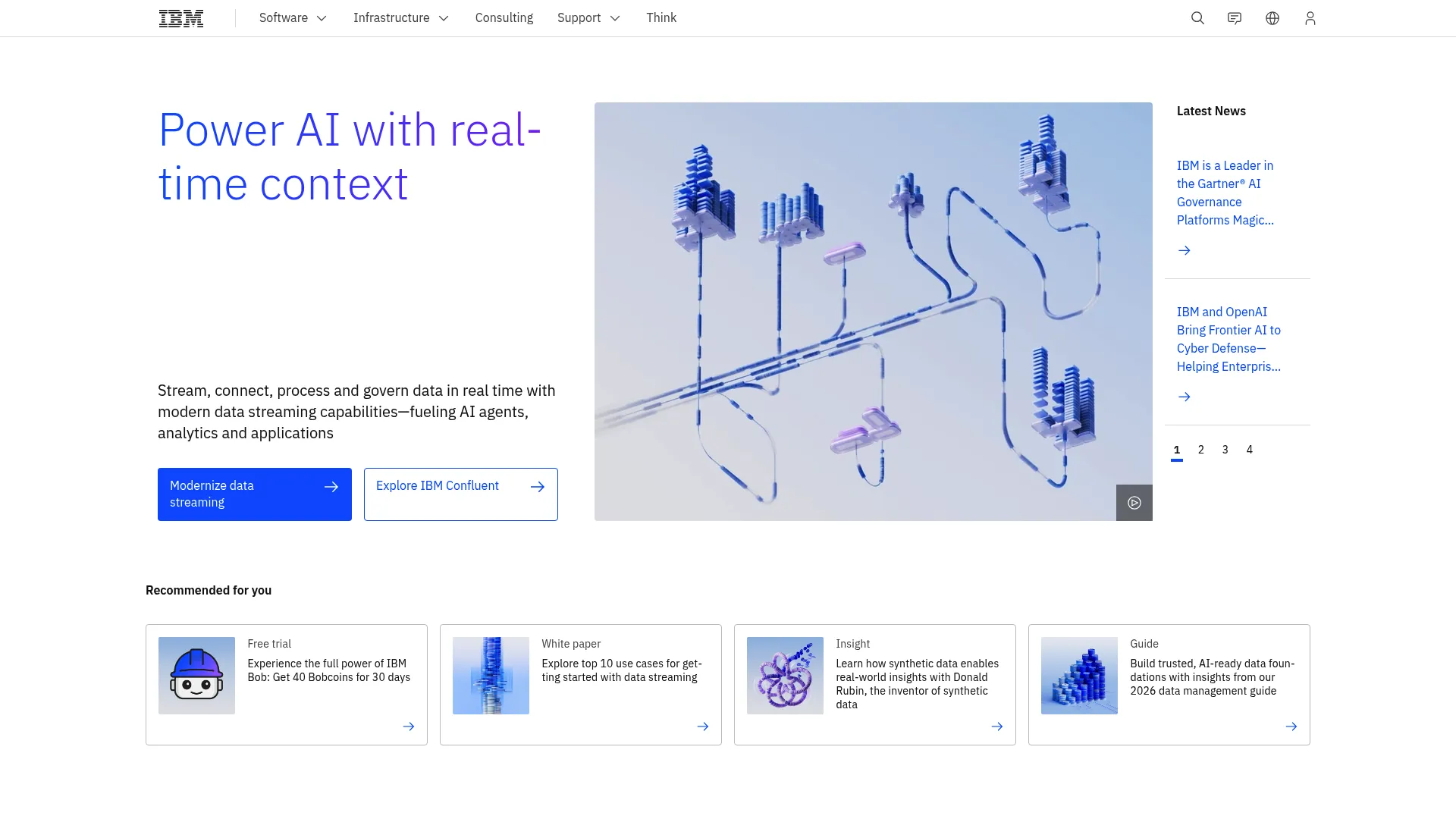
Task: Go to Latest News page 4
Action: pos(1250,450)
